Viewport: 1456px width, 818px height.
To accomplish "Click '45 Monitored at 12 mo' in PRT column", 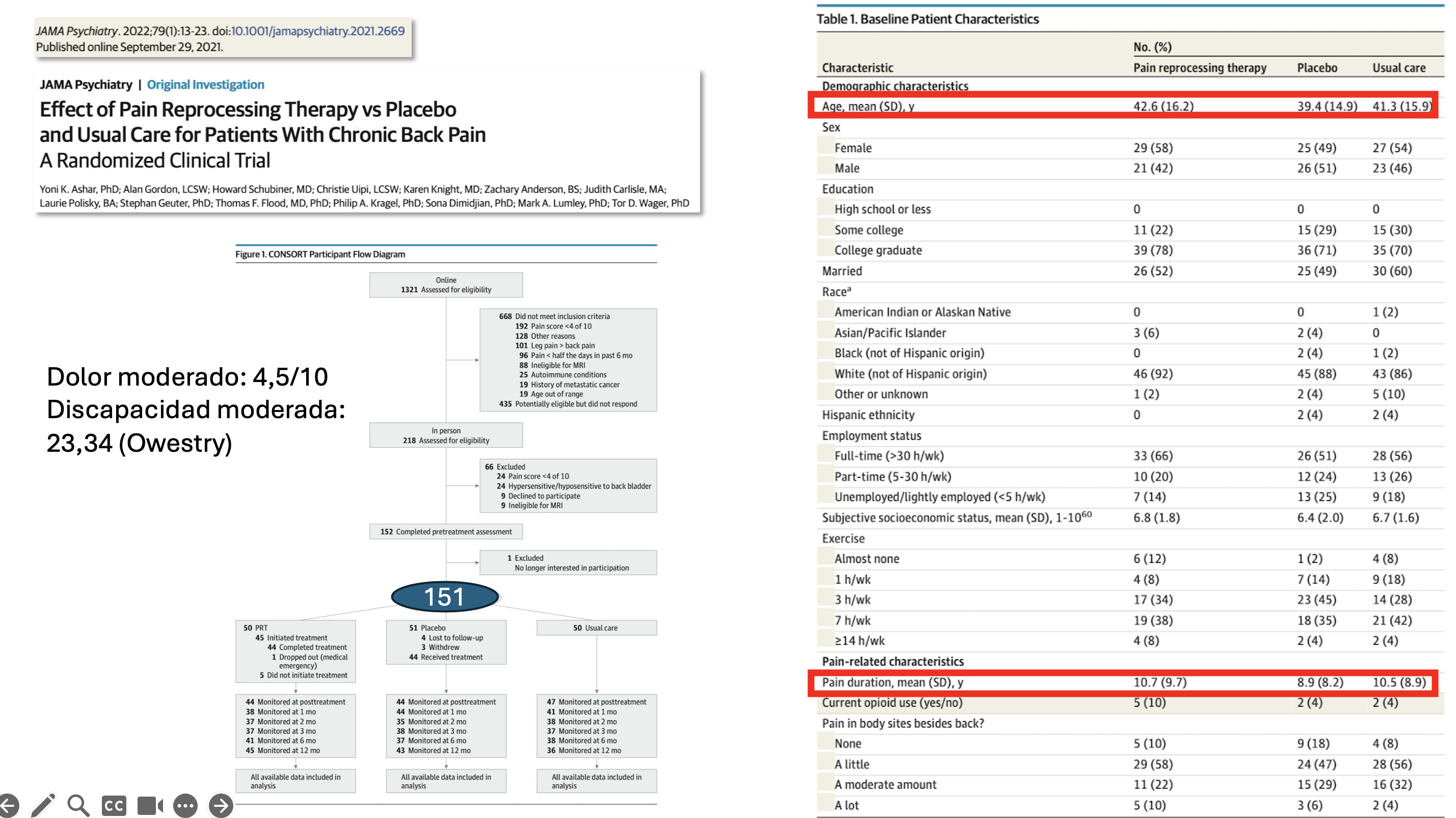I will 283,750.
